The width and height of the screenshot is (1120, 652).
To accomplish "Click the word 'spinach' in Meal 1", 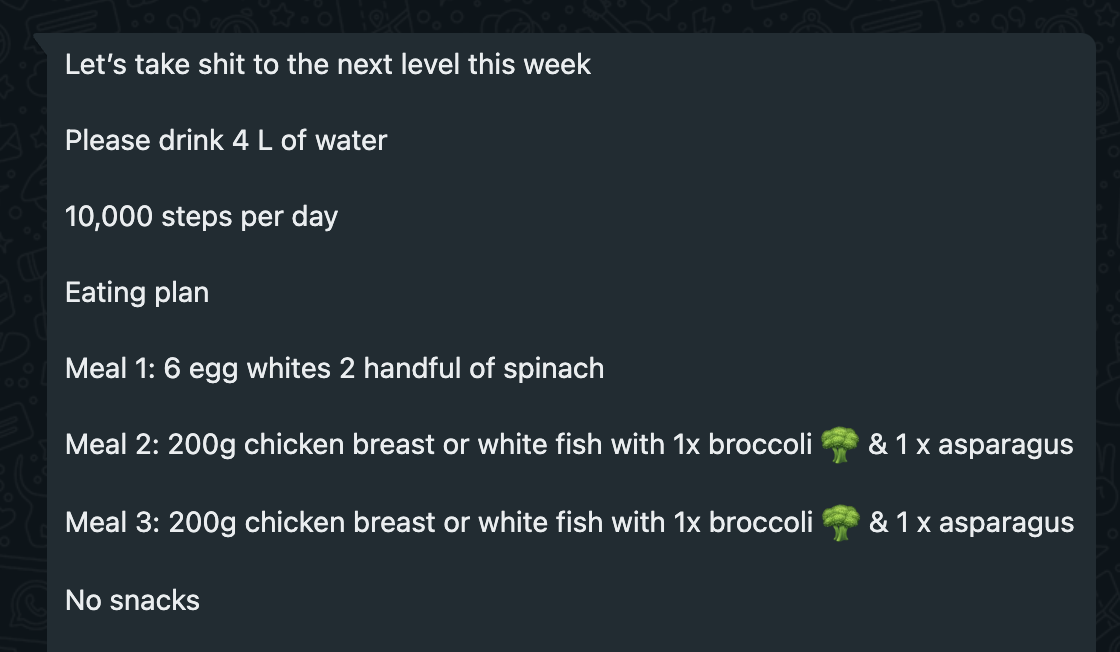I will coord(554,370).
